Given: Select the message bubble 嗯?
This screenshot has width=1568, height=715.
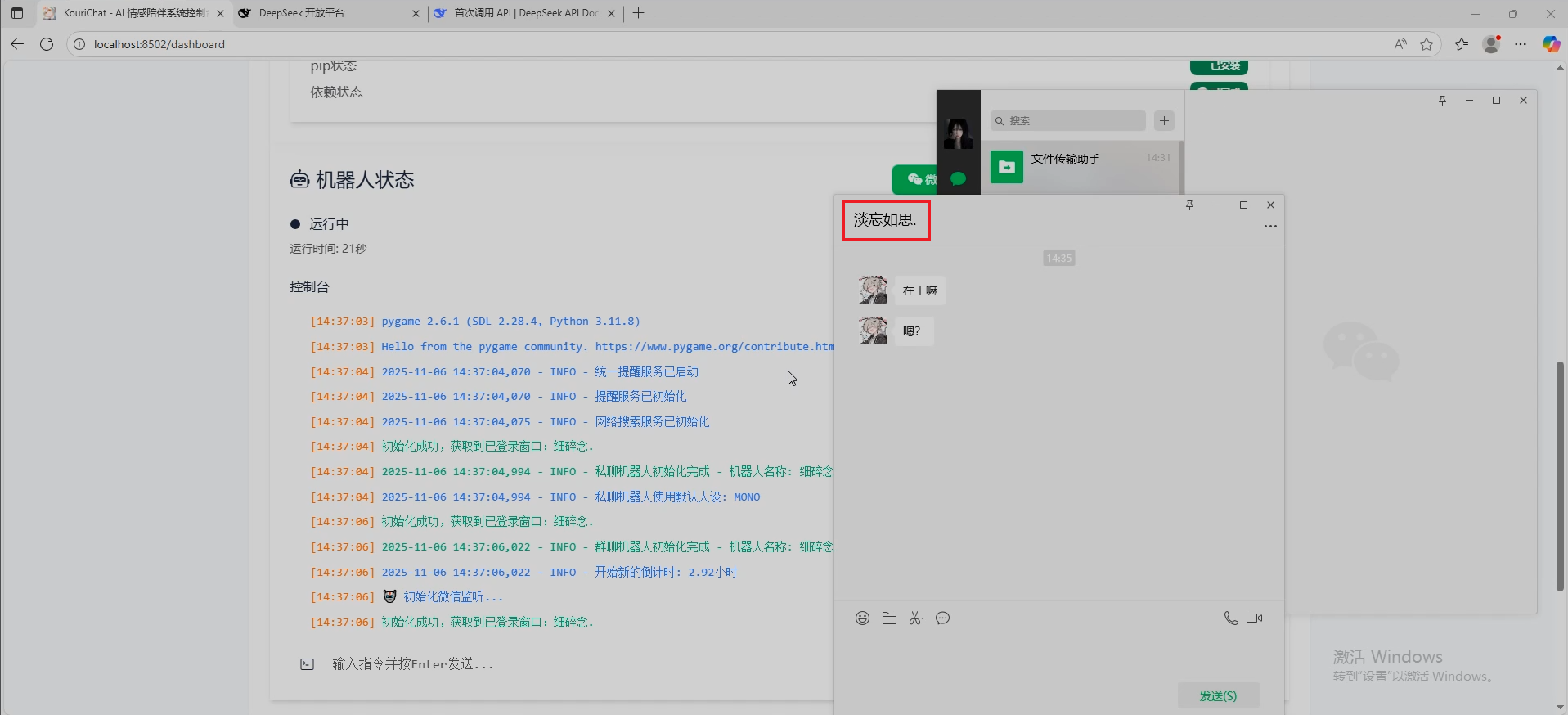Looking at the screenshot, I should tap(914, 331).
